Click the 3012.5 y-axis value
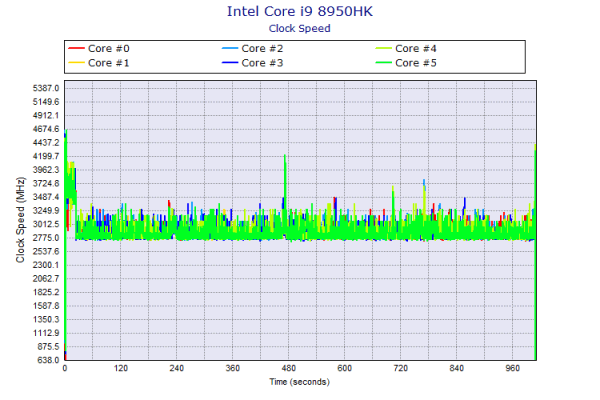 pos(46,224)
